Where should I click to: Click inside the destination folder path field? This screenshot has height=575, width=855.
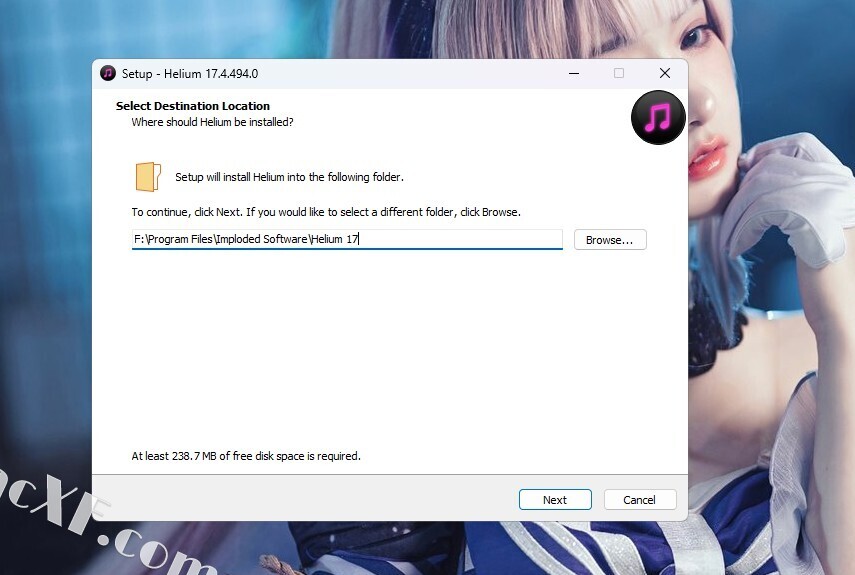(346, 240)
